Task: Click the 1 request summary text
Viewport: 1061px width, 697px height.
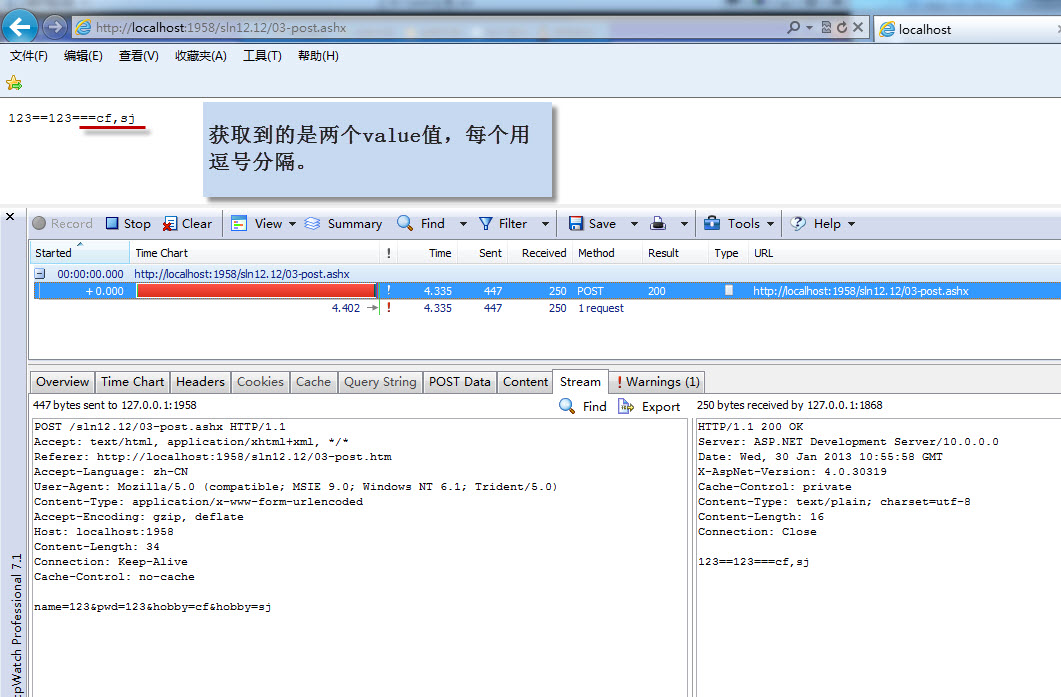Action: (x=601, y=308)
